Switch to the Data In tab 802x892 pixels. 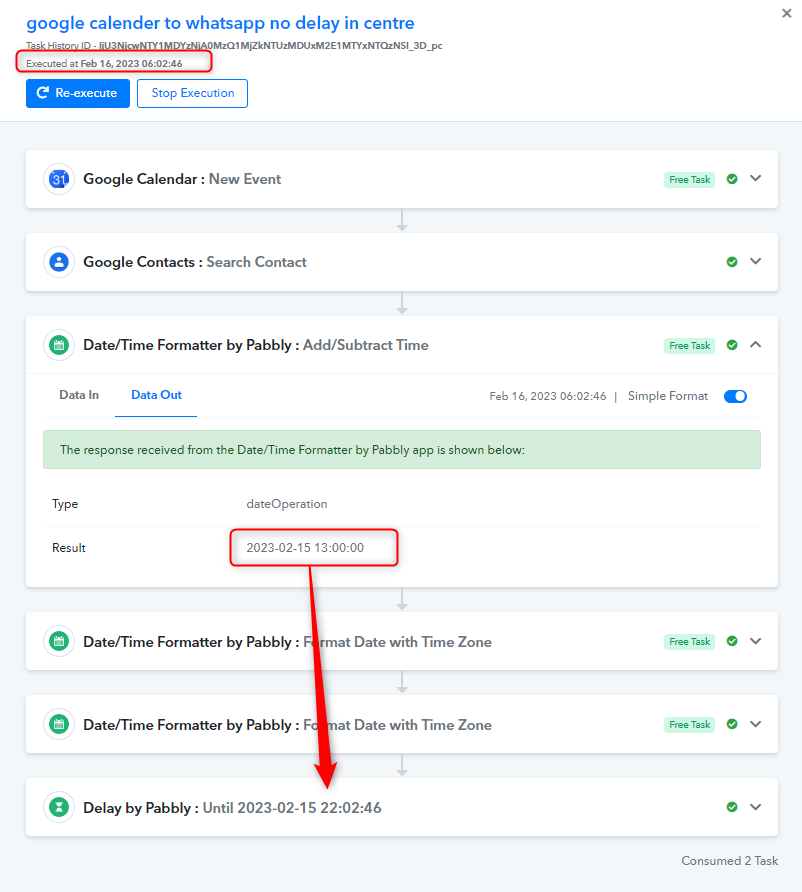79,395
